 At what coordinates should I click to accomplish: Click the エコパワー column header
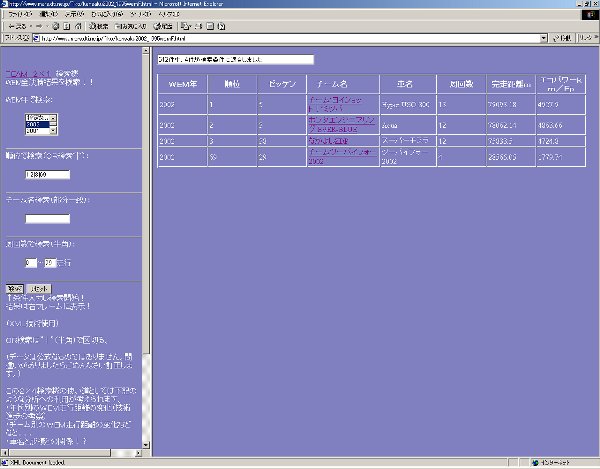pyautogui.click(x=561, y=84)
